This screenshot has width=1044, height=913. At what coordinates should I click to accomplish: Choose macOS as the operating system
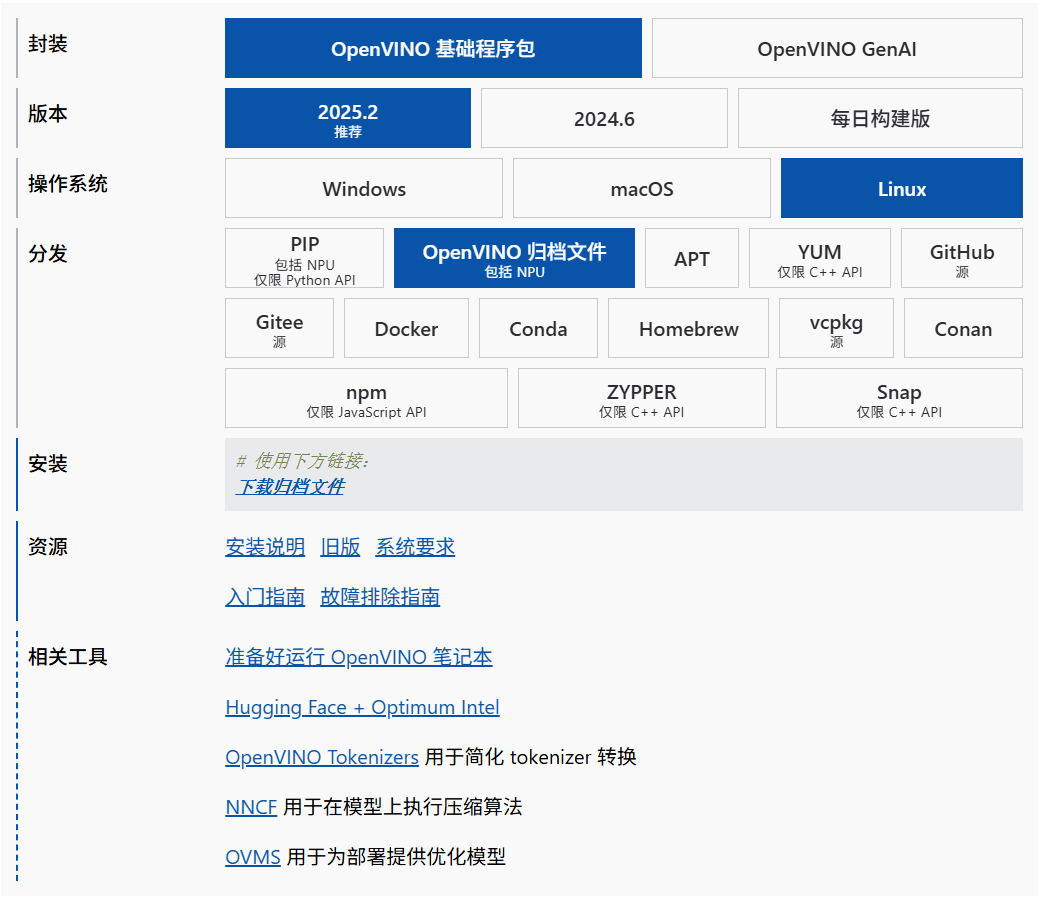pos(641,188)
